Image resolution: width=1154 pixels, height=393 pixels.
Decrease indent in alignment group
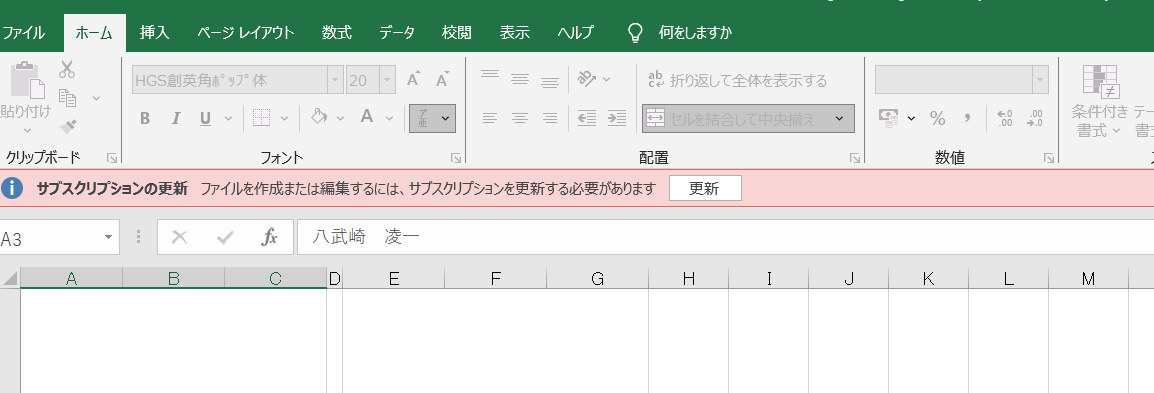[x=587, y=118]
